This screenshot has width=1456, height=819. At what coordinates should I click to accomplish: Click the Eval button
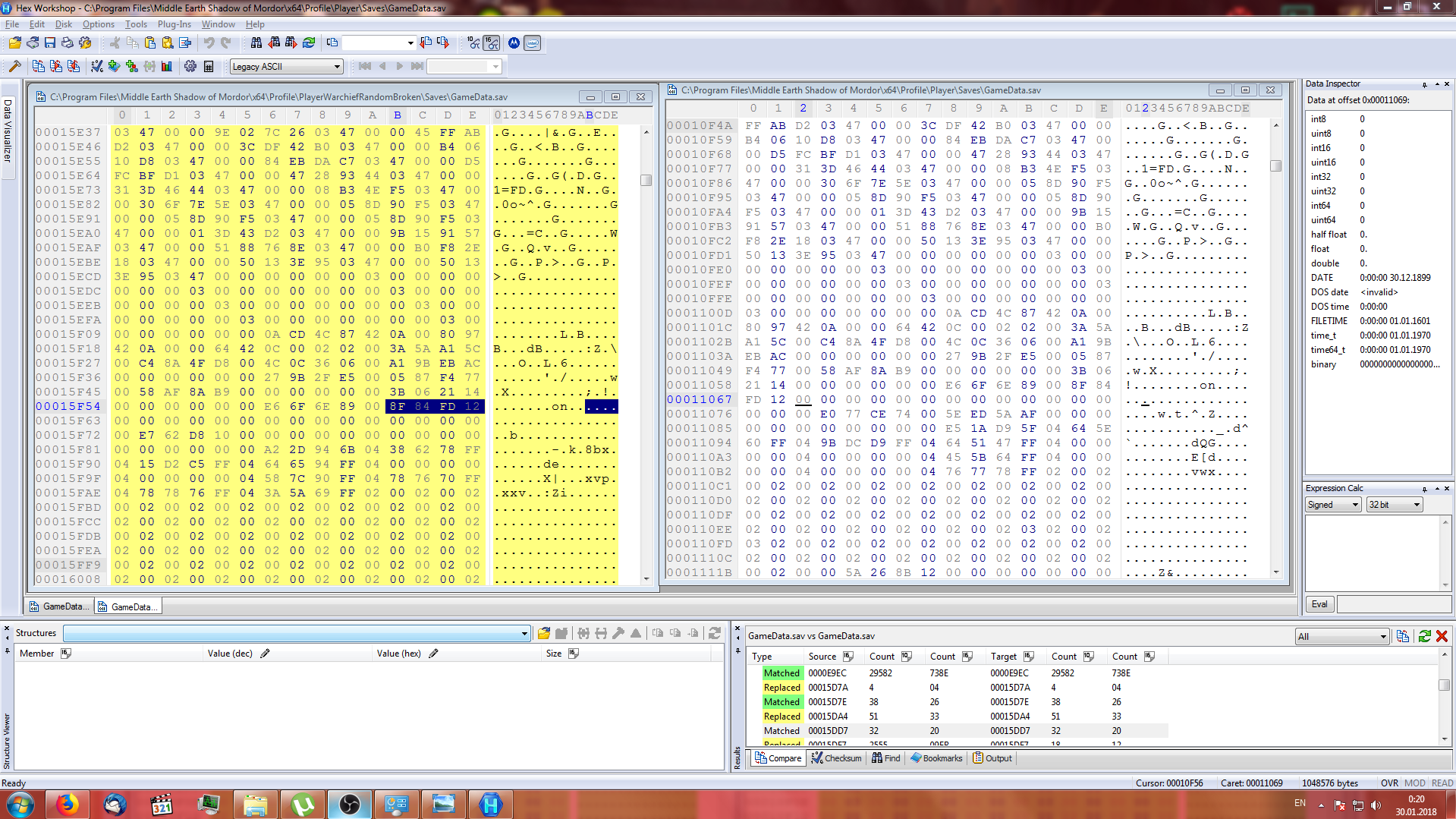[x=1319, y=604]
